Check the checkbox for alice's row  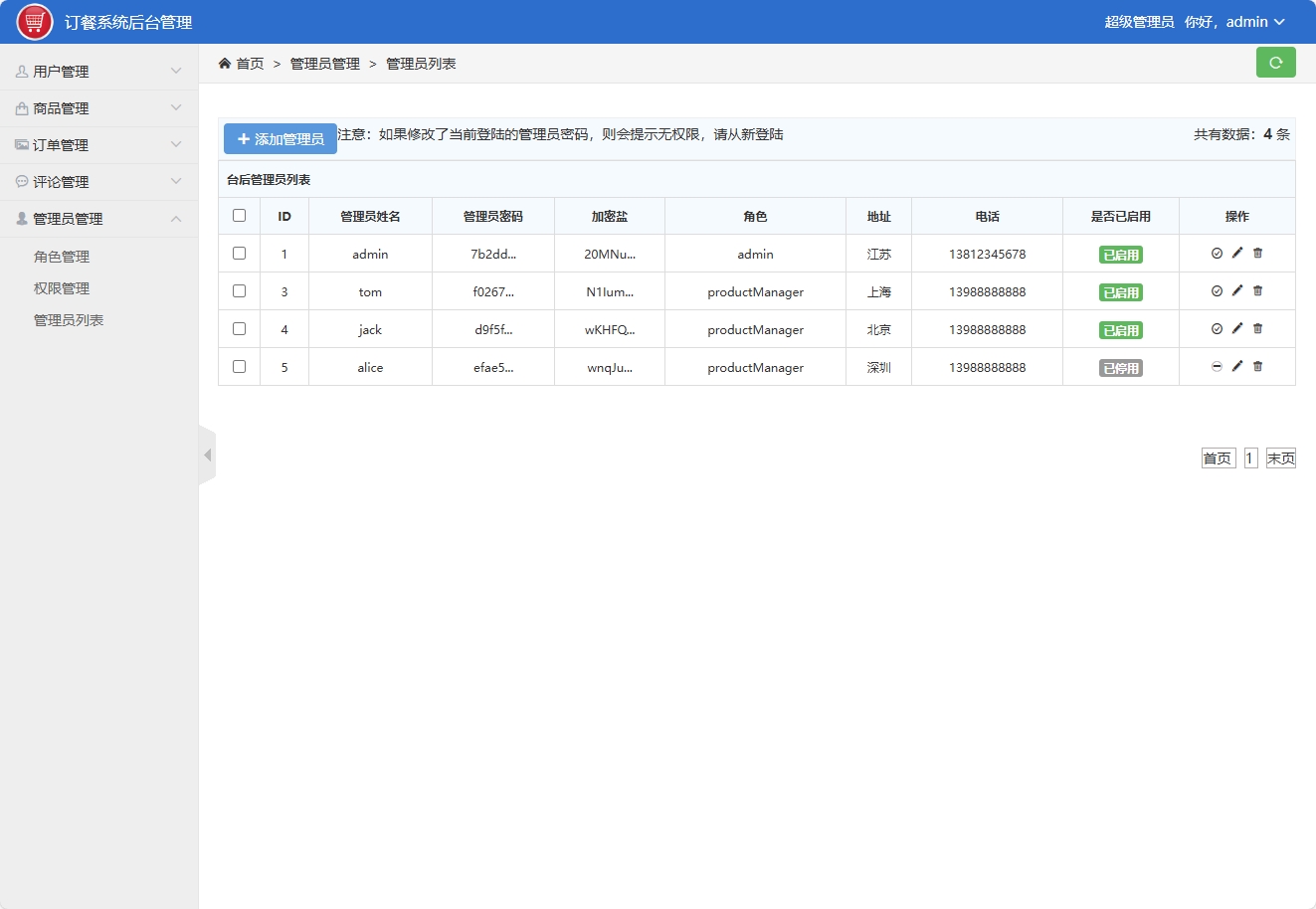(239, 366)
